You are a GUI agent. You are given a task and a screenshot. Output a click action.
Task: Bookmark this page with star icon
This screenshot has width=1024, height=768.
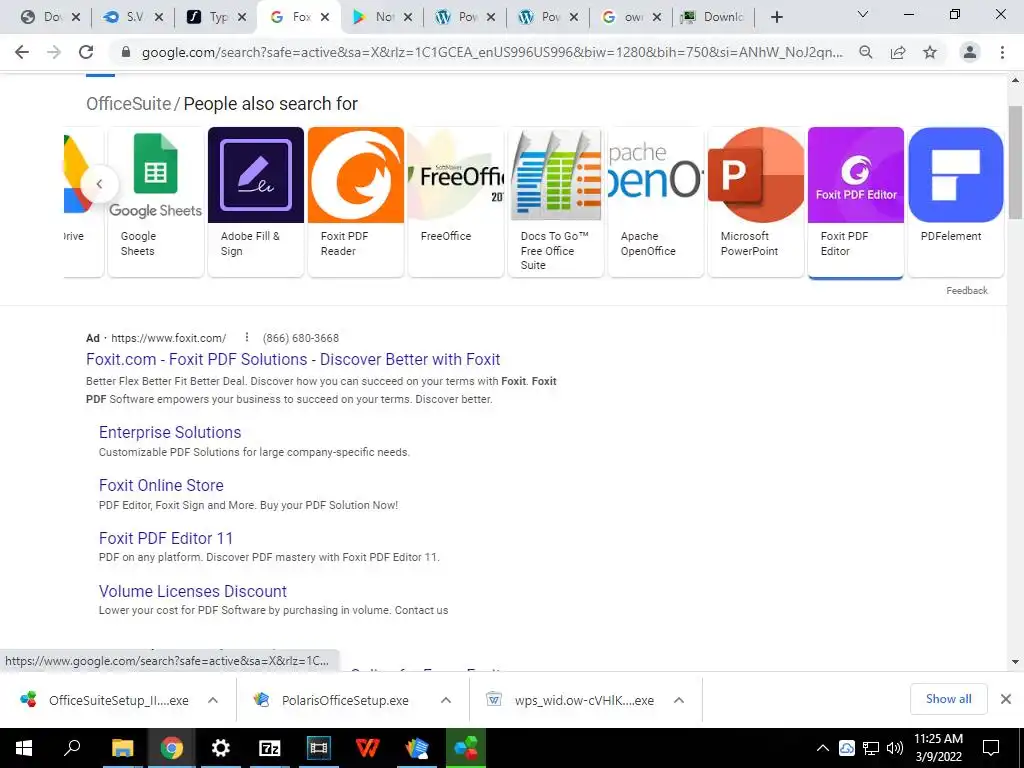point(930,52)
